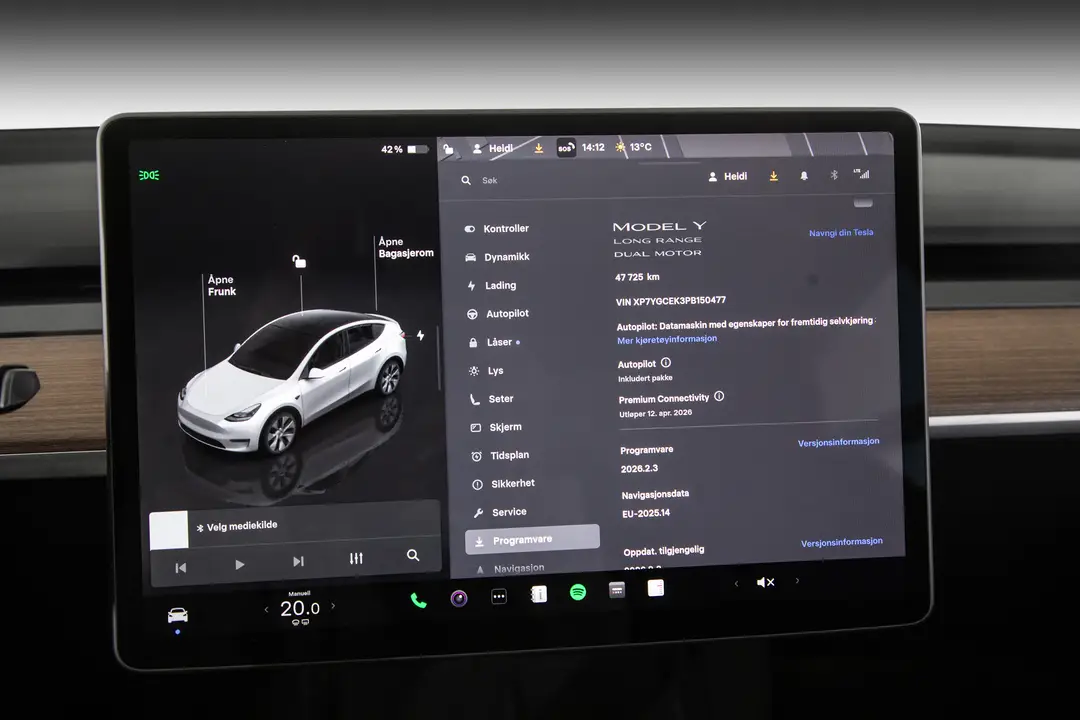Image resolution: width=1080 pixels, height=720 pixels.
Task: Tap the SOS emergency icon
Action: [x=566, y=147]
